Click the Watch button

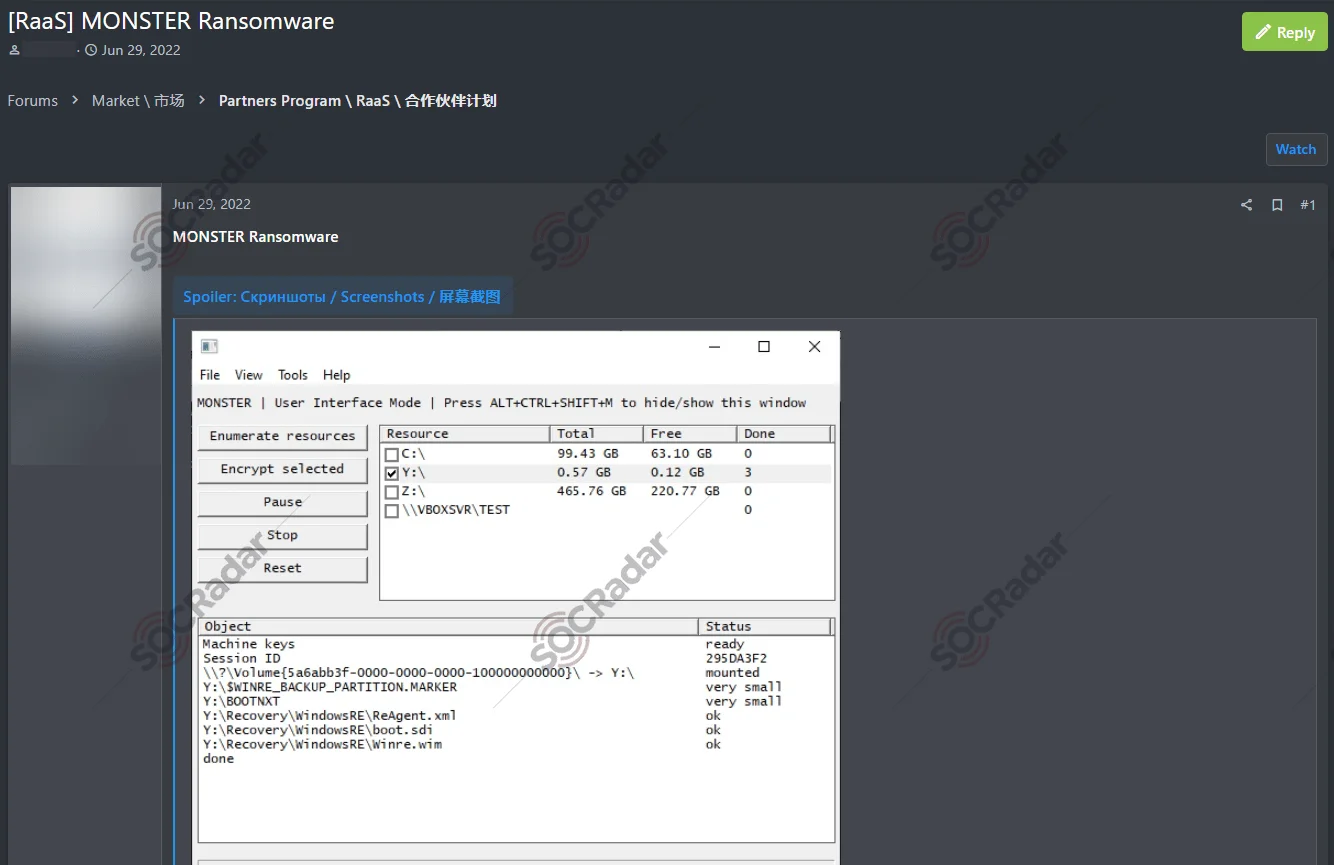1296,149
